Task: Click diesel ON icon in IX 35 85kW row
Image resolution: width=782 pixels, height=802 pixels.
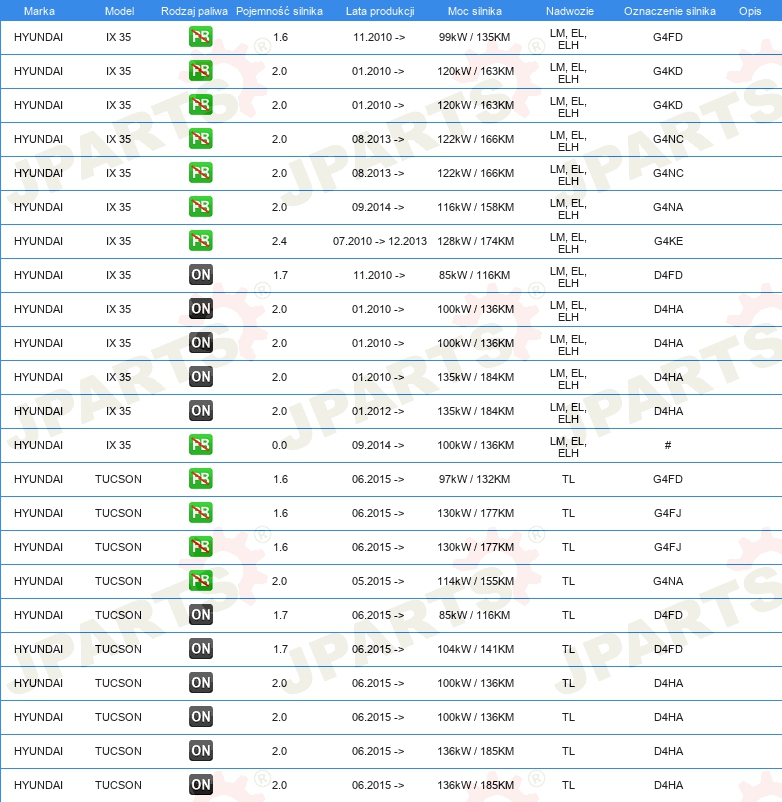Action: [x=200, y=275]
